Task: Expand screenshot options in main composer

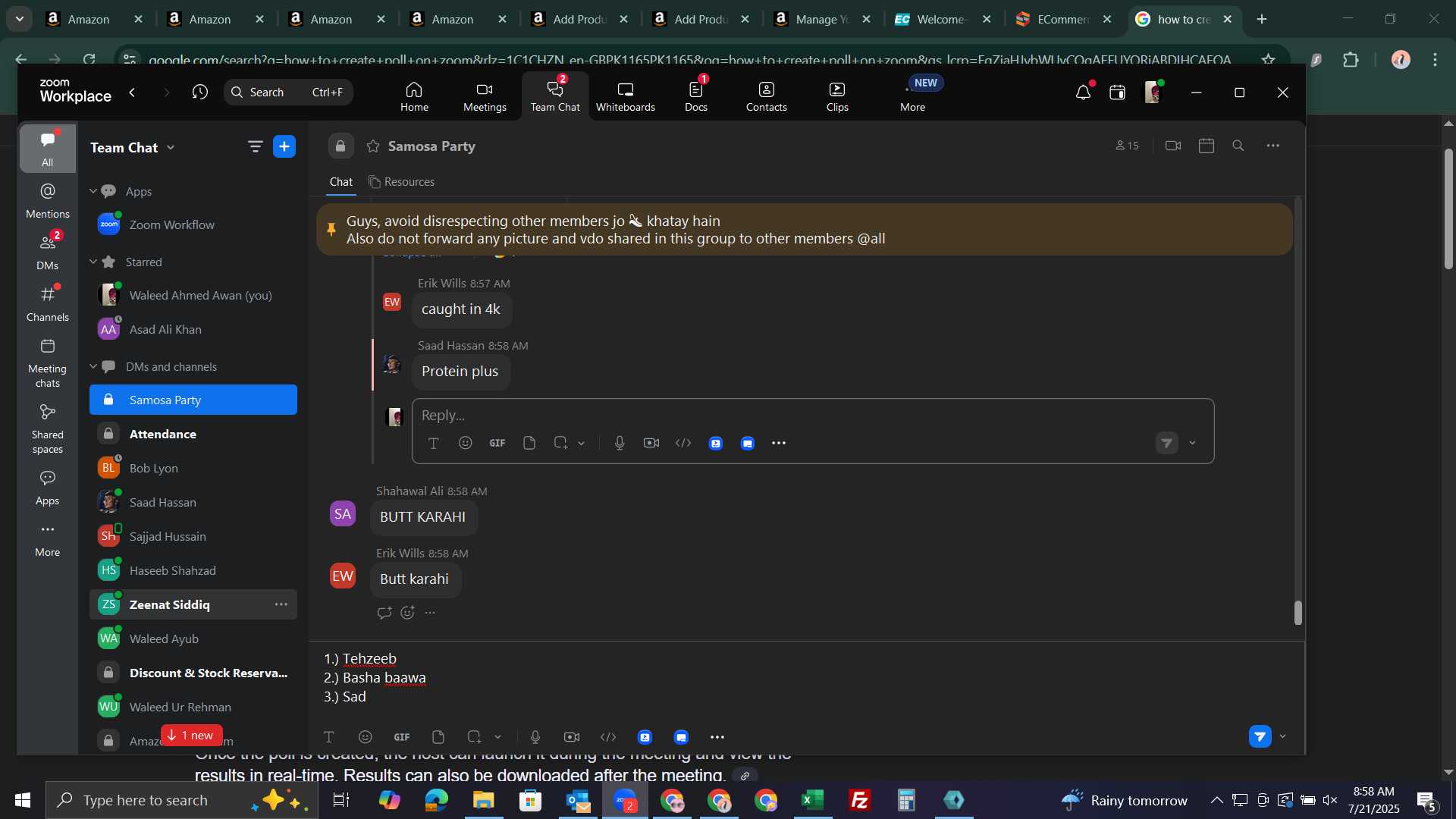Action: [x=497, y=737]
